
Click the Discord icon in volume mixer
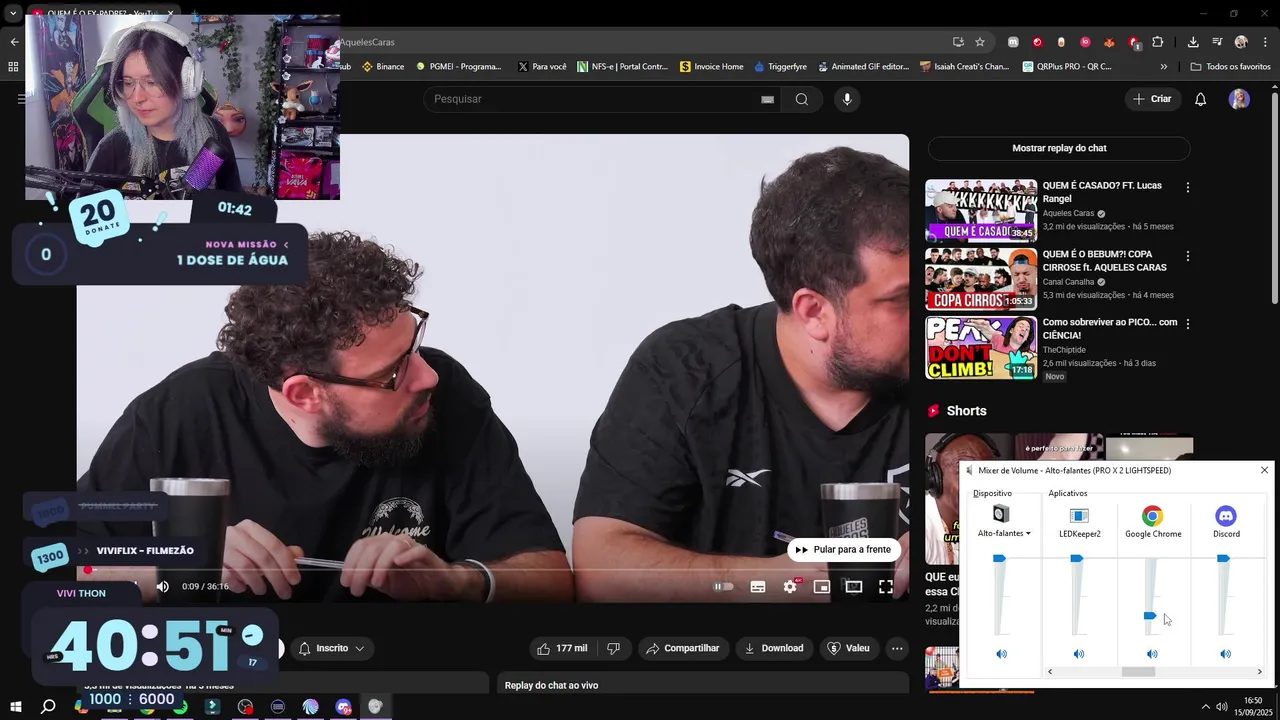pyautogui.click(x=1226, y=516)
